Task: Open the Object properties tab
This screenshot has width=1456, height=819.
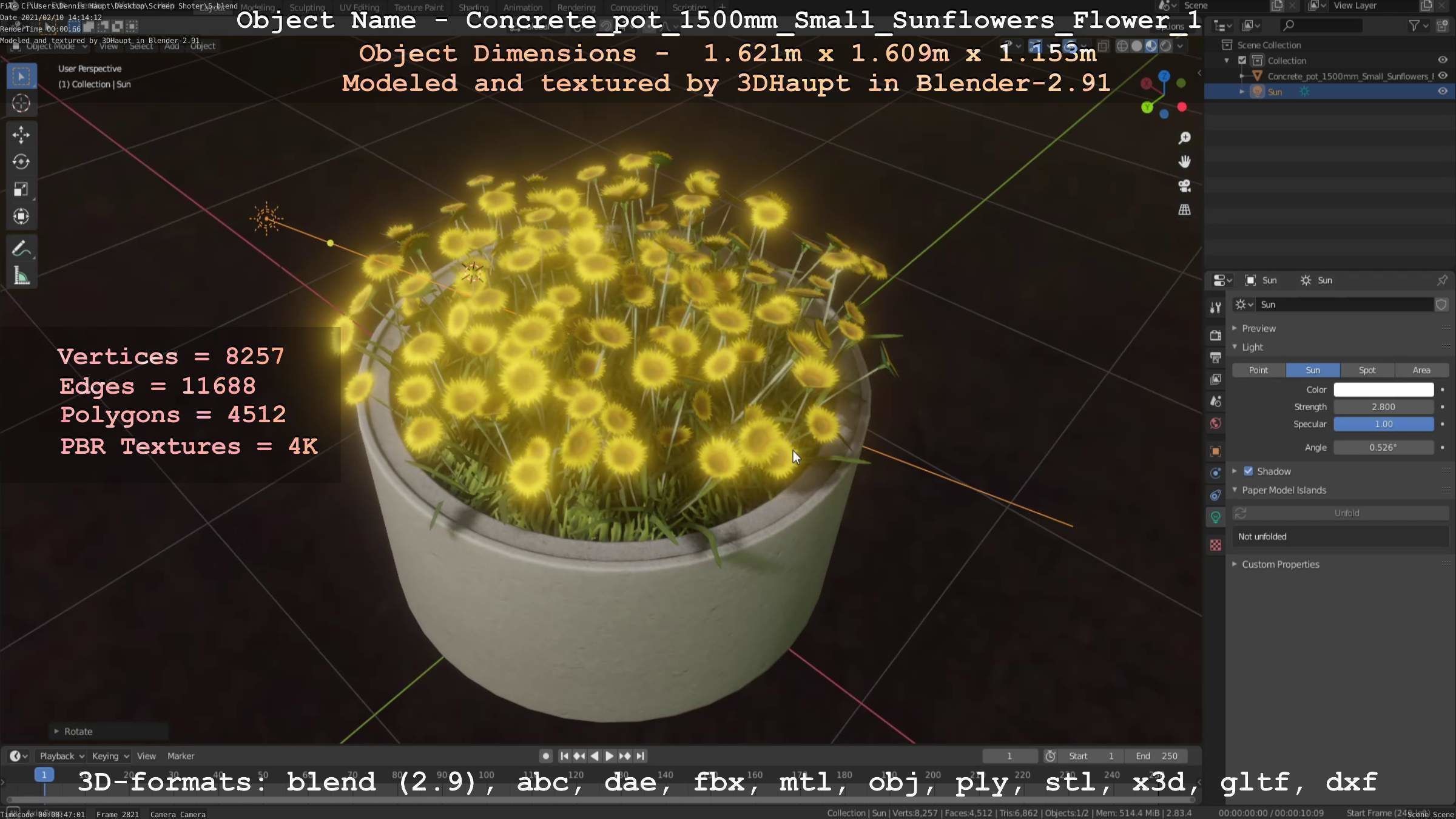Action: tap(1215, 451)
